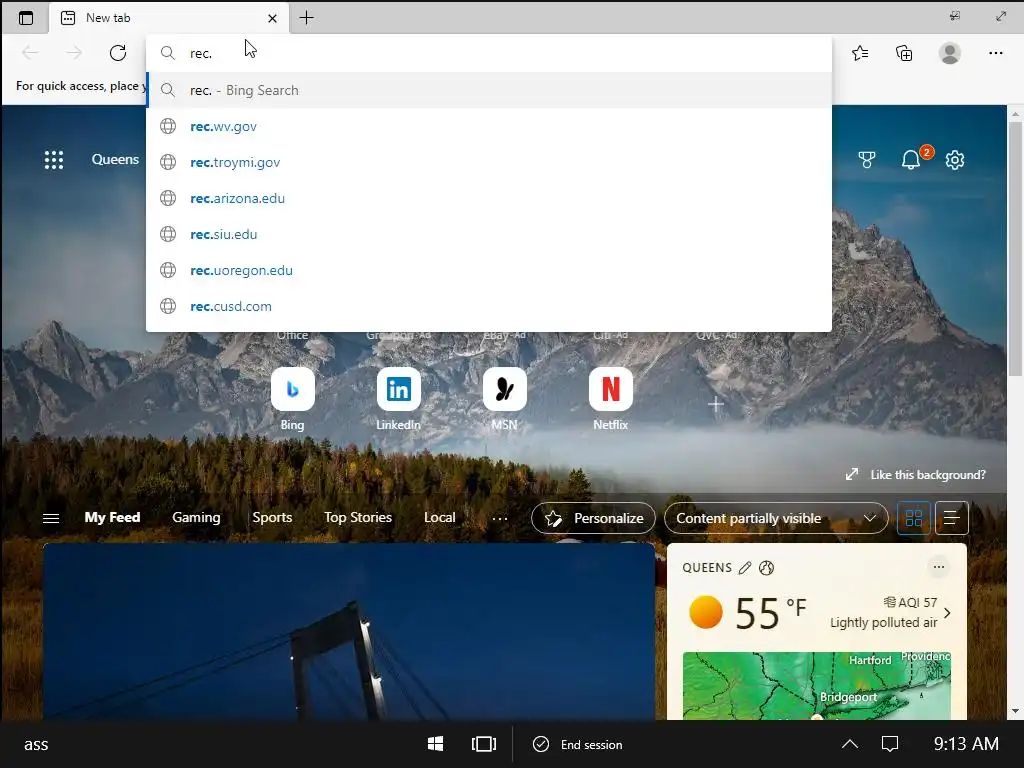Open the Windows Start button
Image resolution: width=1024 pixels, height=768 pixels.
tap(436, 744)
